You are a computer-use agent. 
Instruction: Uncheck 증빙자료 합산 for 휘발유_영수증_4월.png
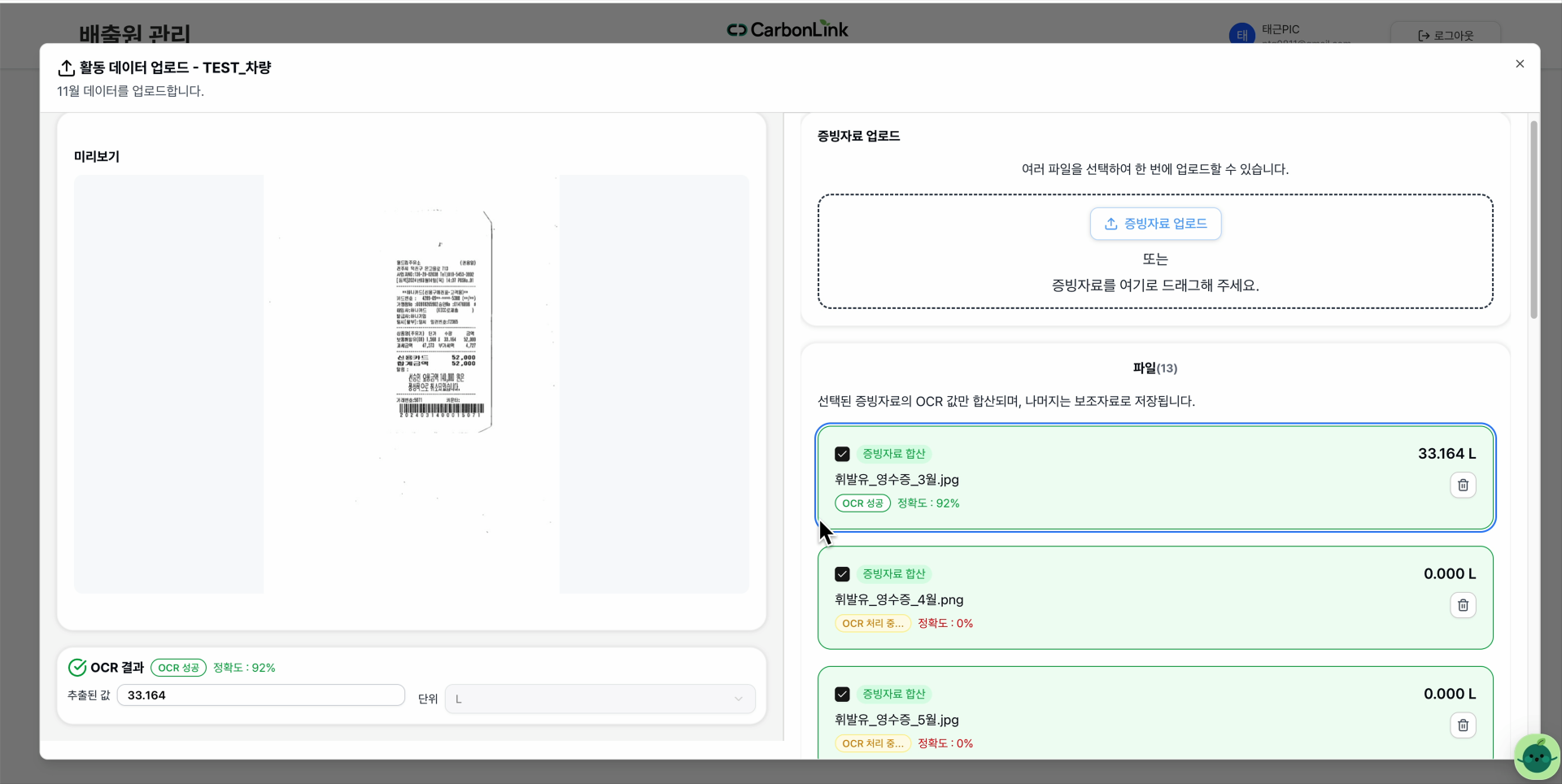842,573
